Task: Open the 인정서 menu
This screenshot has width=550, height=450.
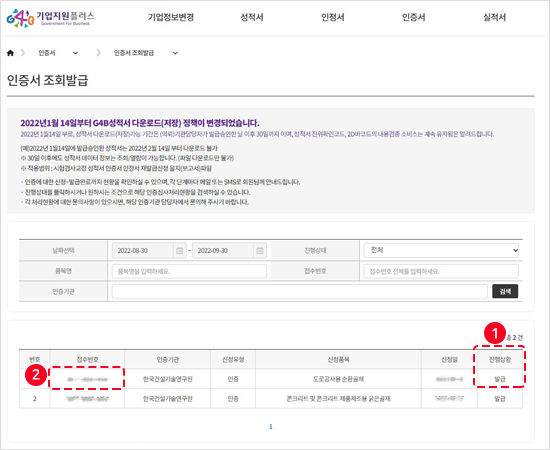Action: pyautogui.click(x=333, y=17)
